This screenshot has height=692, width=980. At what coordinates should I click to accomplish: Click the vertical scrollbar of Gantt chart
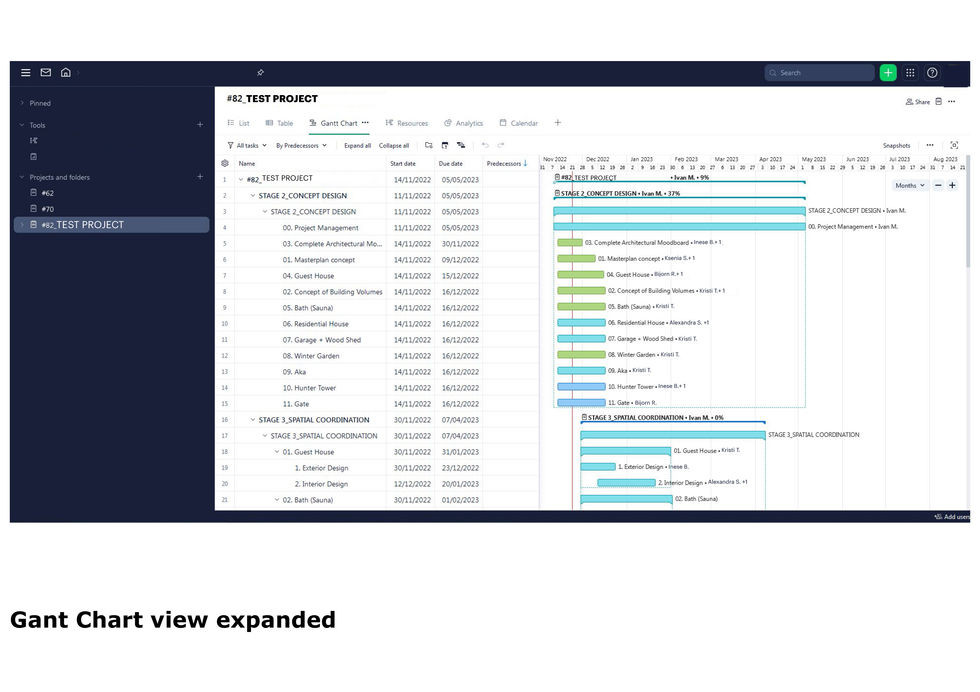click(x=968, y=213)
